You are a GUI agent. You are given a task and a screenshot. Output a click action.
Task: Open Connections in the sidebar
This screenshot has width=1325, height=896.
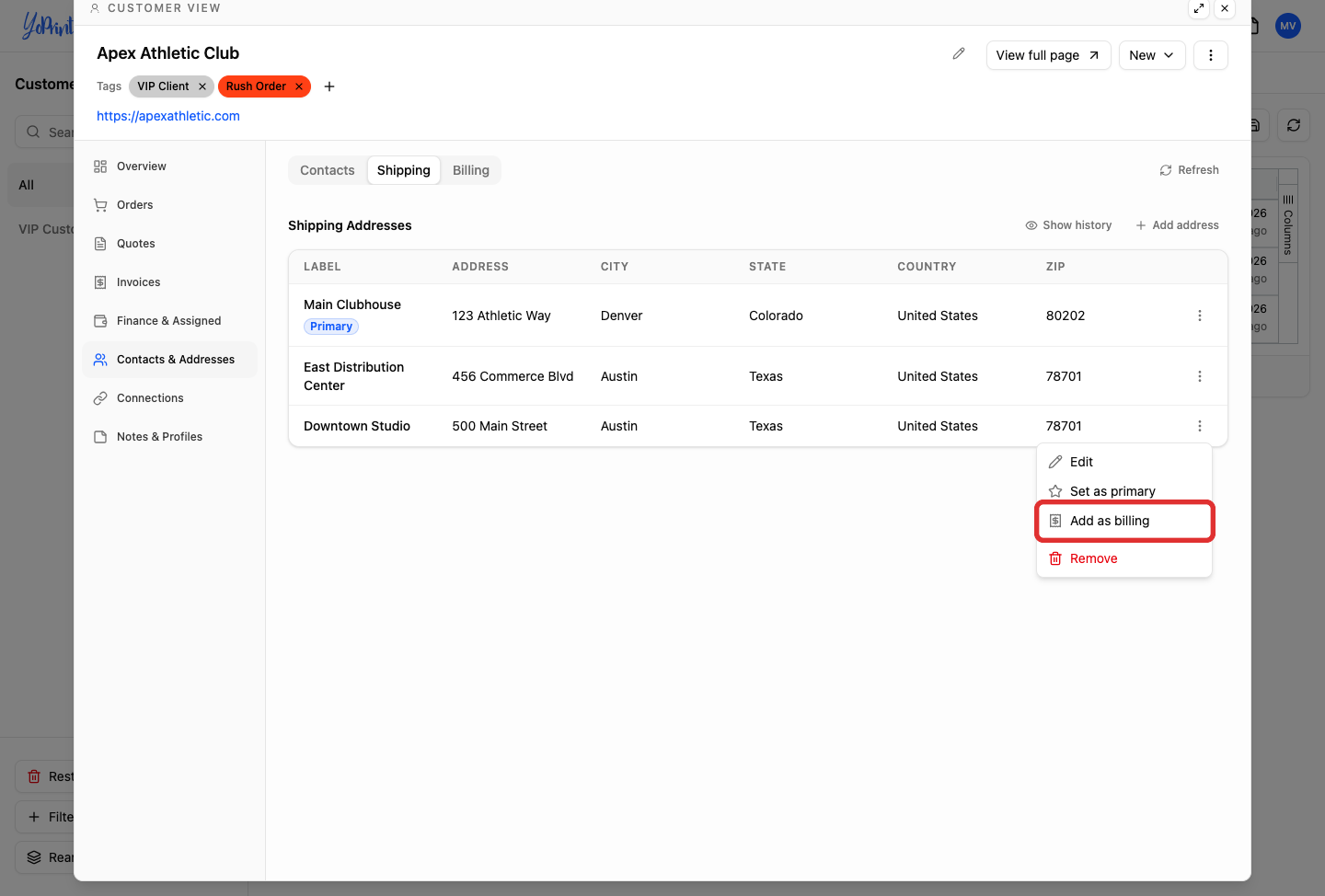tap(169, 398)
